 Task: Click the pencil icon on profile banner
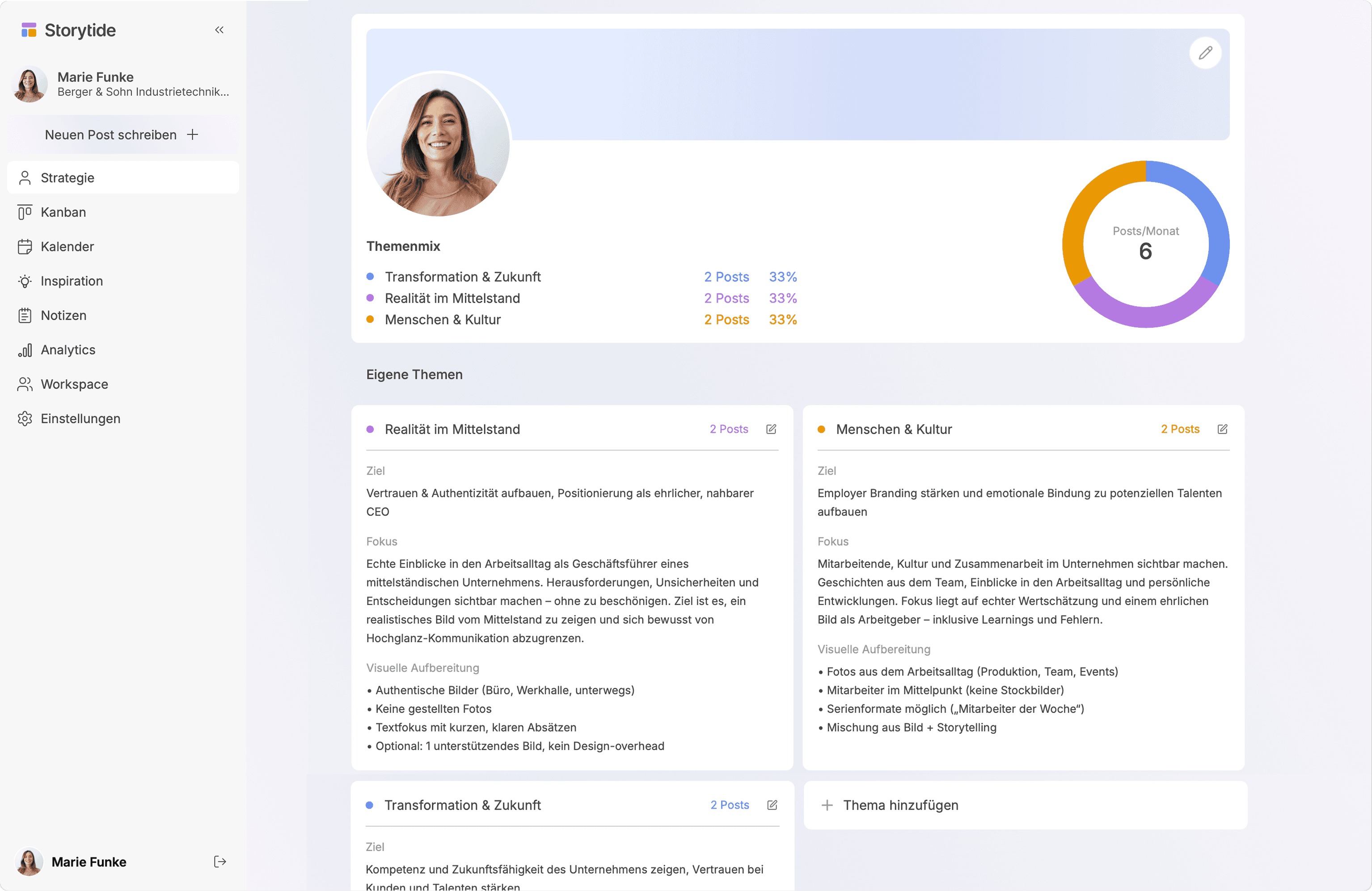tap(1205, 53)
